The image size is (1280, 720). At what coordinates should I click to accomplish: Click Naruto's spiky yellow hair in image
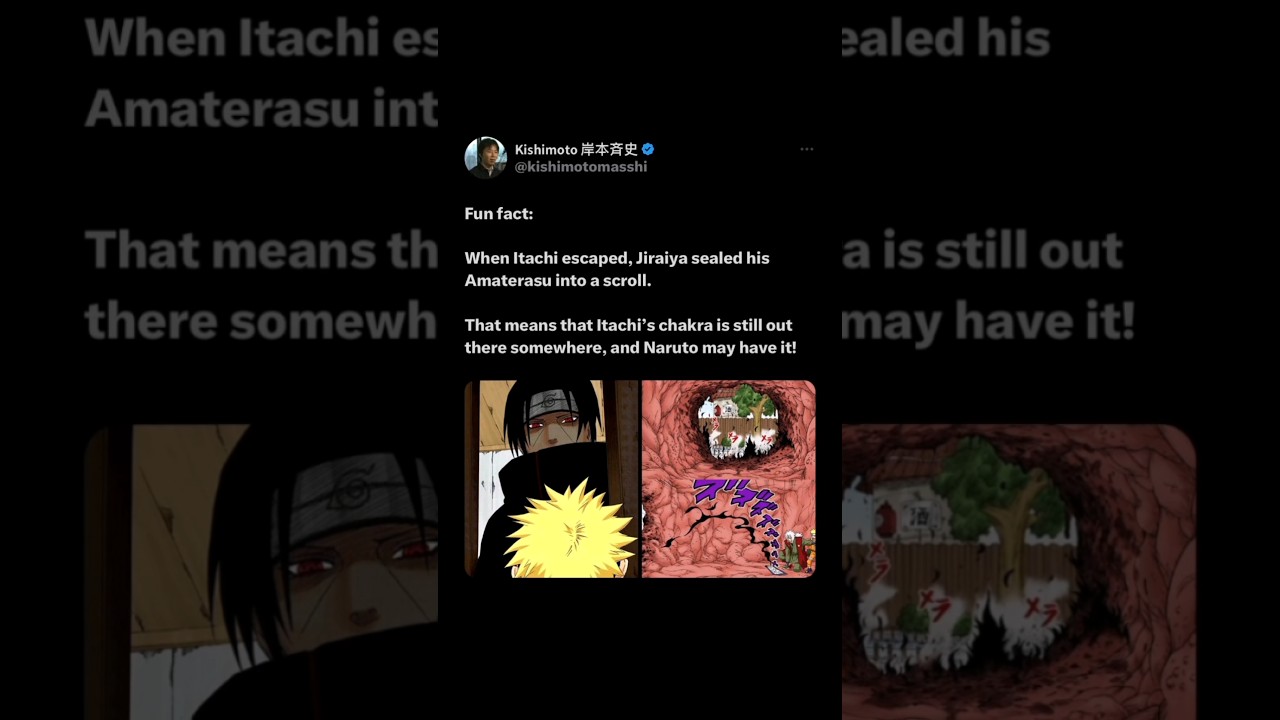(570, 531)
